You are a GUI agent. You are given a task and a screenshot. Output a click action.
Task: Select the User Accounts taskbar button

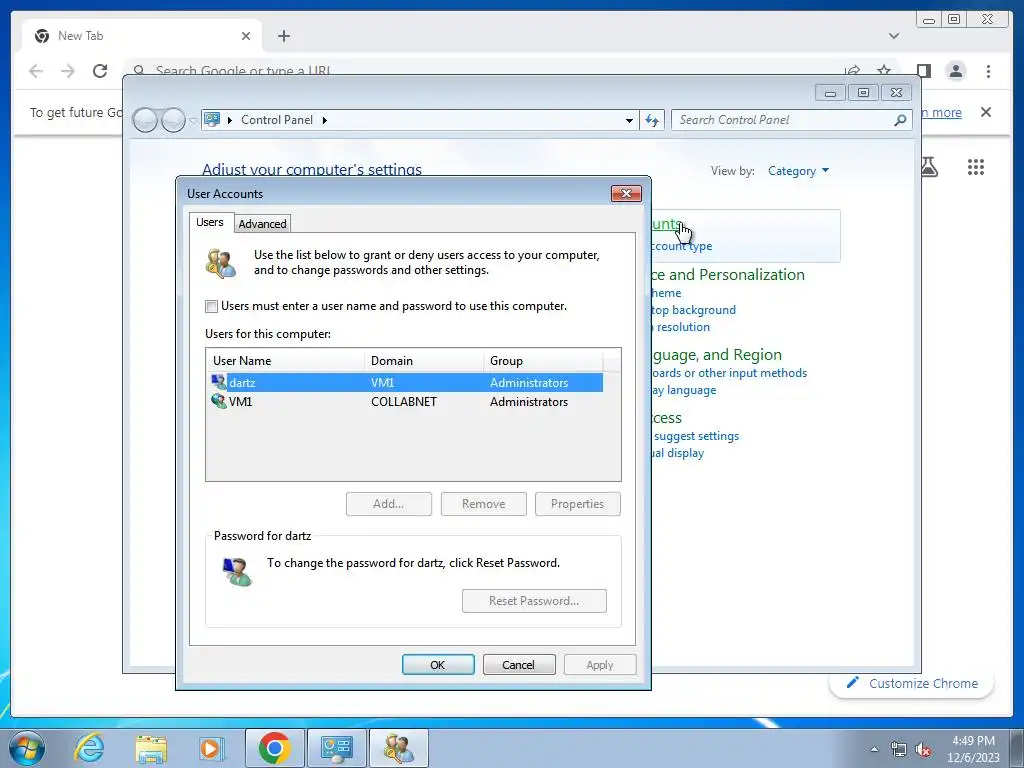[x=398, y=748]
